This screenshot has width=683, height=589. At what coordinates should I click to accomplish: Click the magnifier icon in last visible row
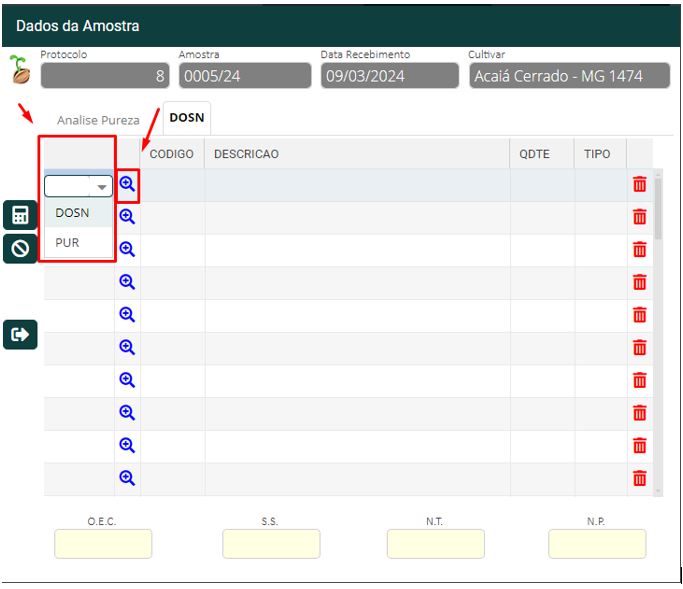(127, 478)
